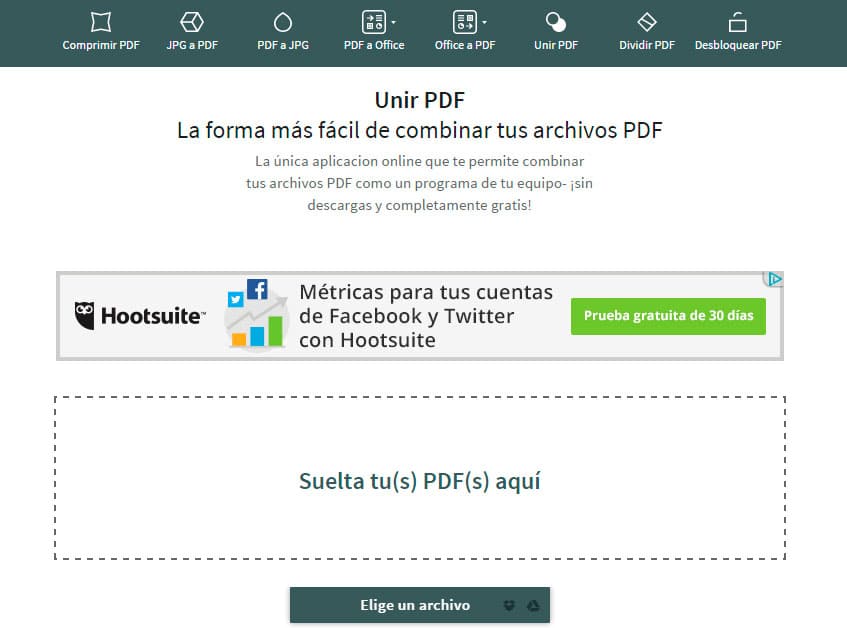Select the JPG a PDF menu label
This screenshot has height=628, width=847.
[x=192, y=45]
